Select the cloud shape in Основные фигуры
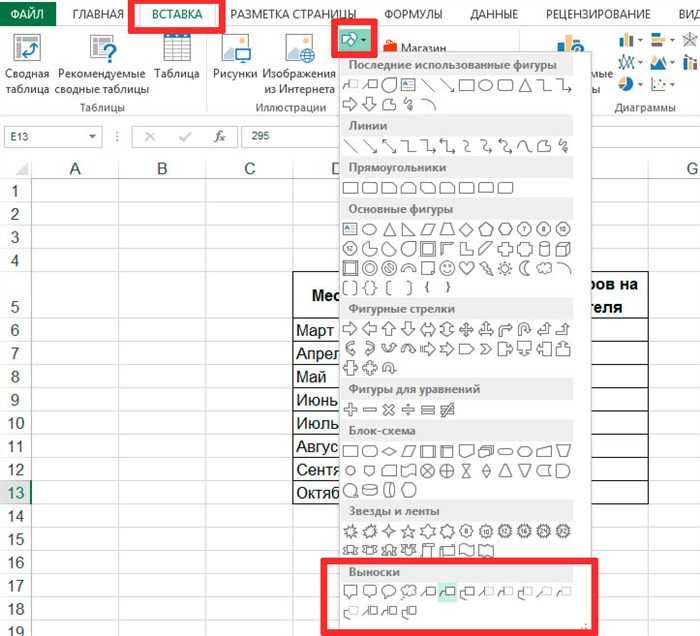700x636 pixels. [x=544, y=268]
